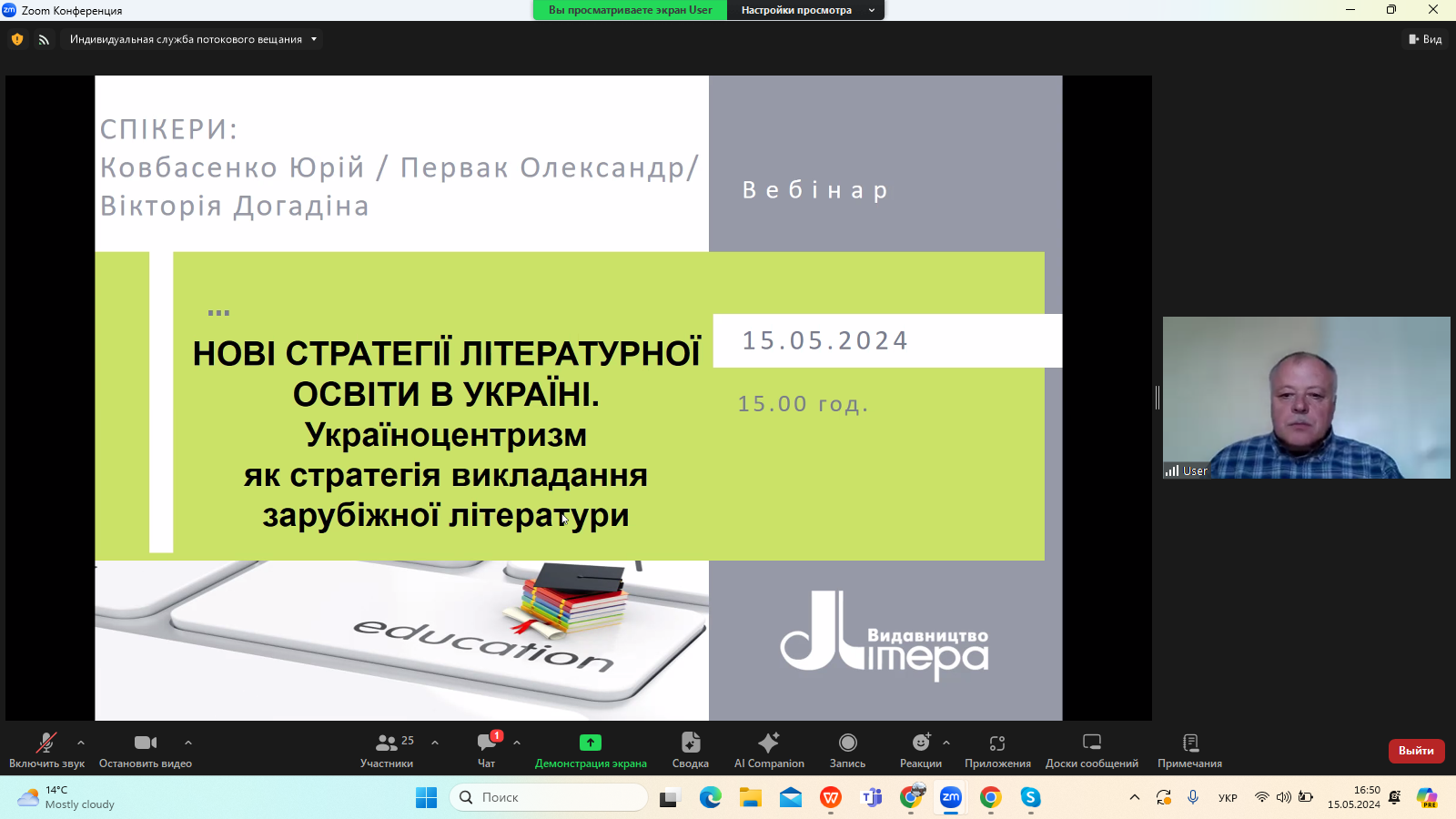
Task: Open the Chat panel
Action: tap(487, 750)
